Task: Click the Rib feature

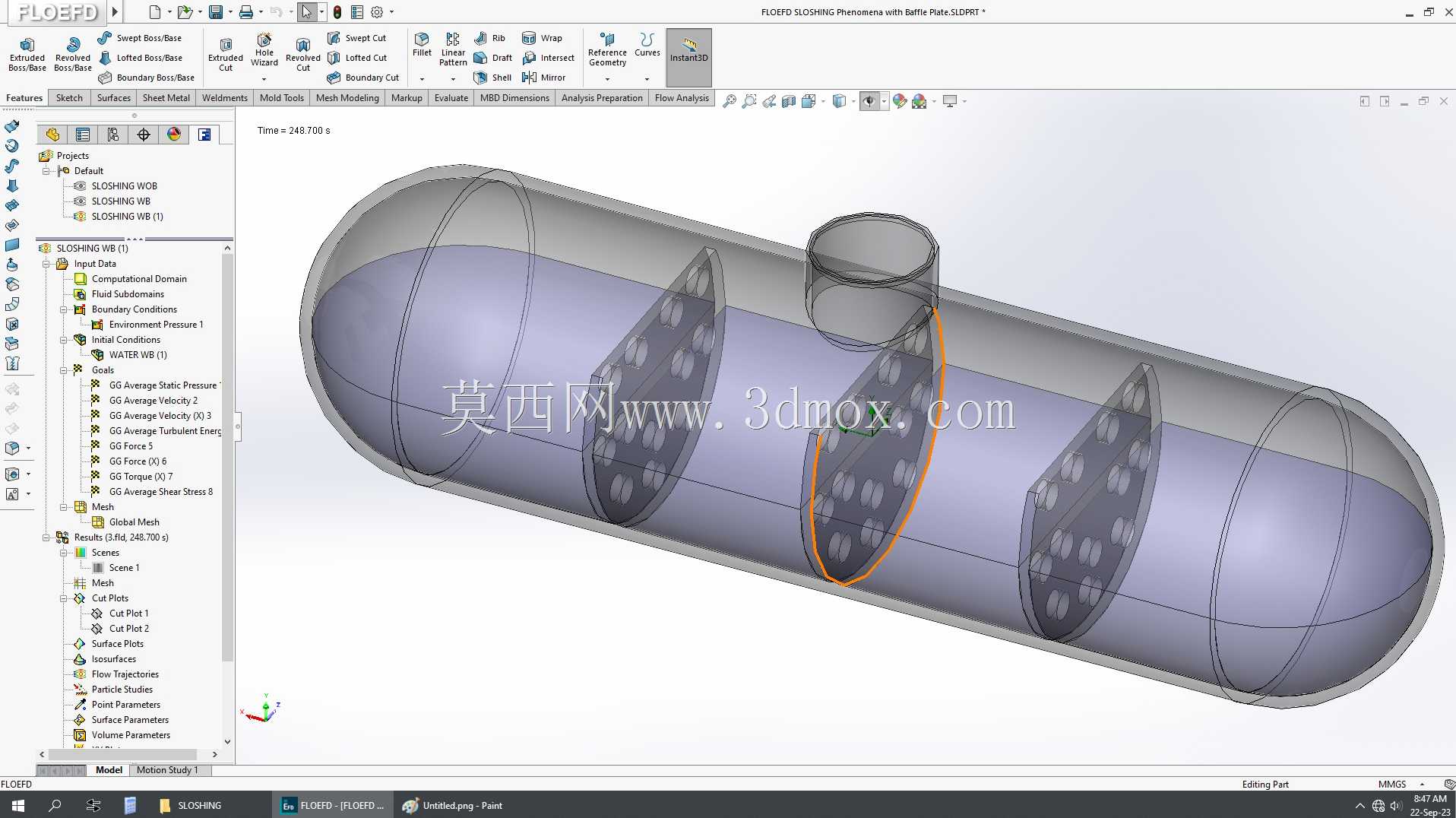Action: point(489,38)
